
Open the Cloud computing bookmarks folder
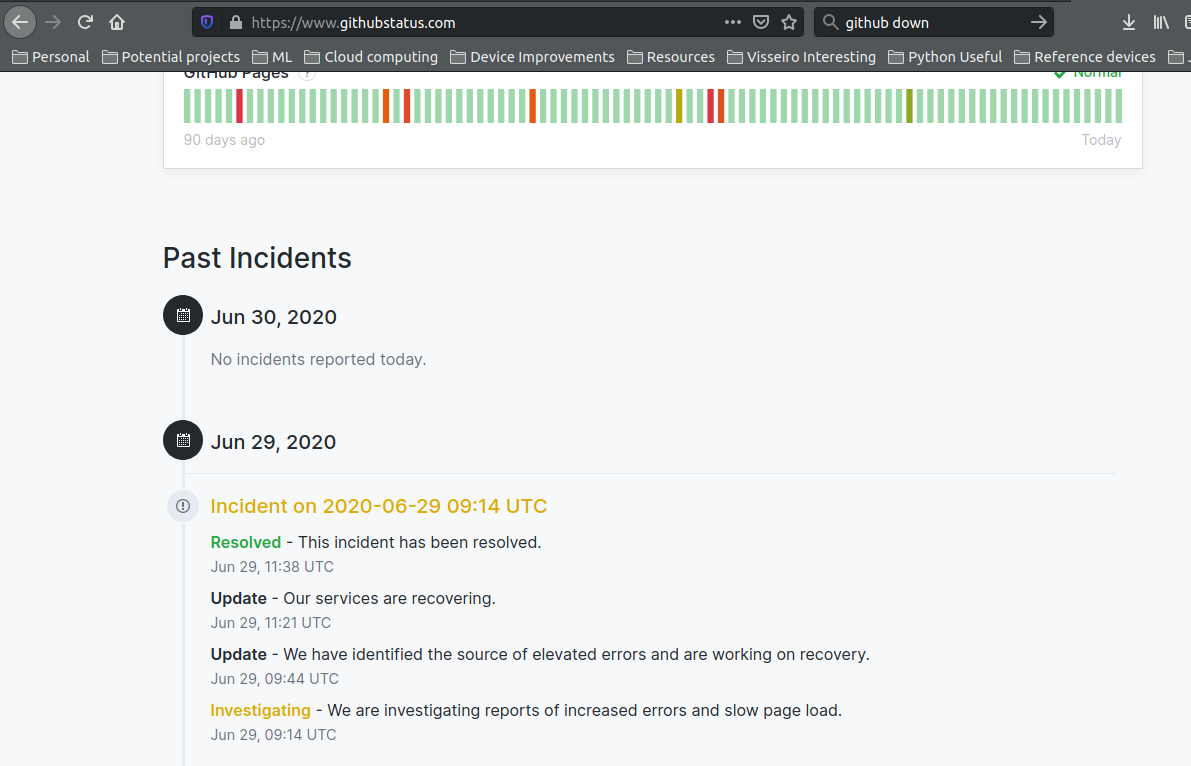click(370, 57)
